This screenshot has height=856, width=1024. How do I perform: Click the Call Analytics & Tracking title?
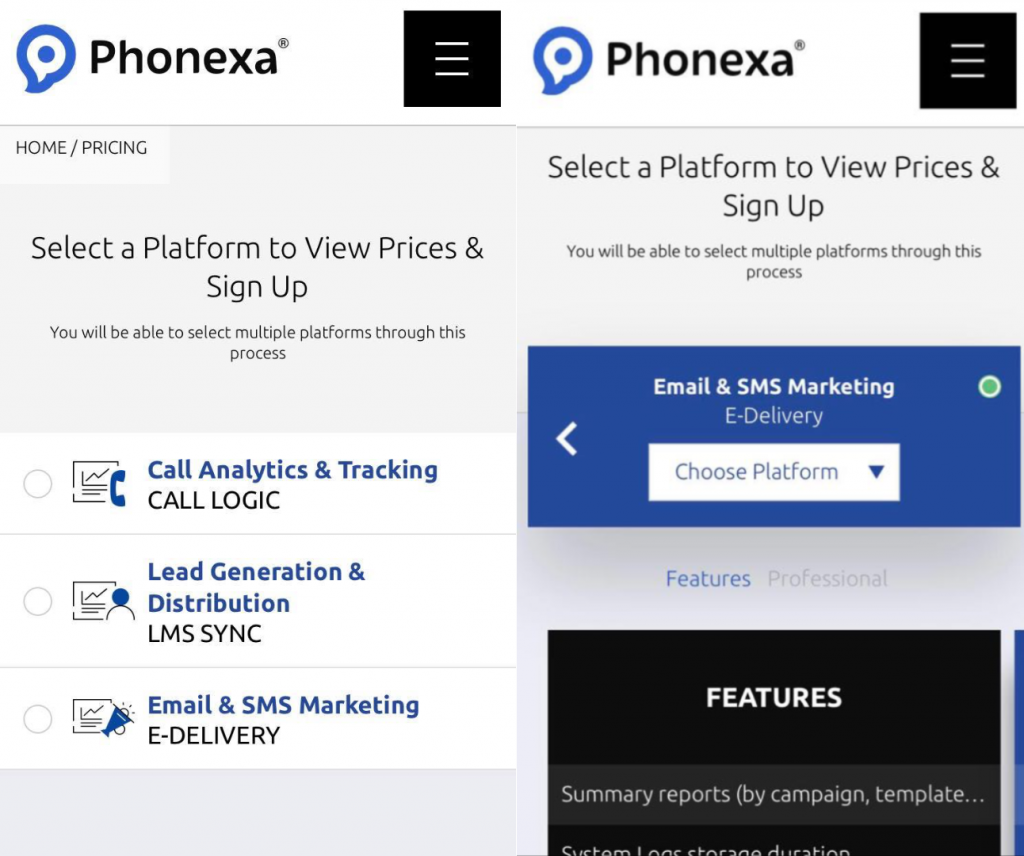point(293,469)
